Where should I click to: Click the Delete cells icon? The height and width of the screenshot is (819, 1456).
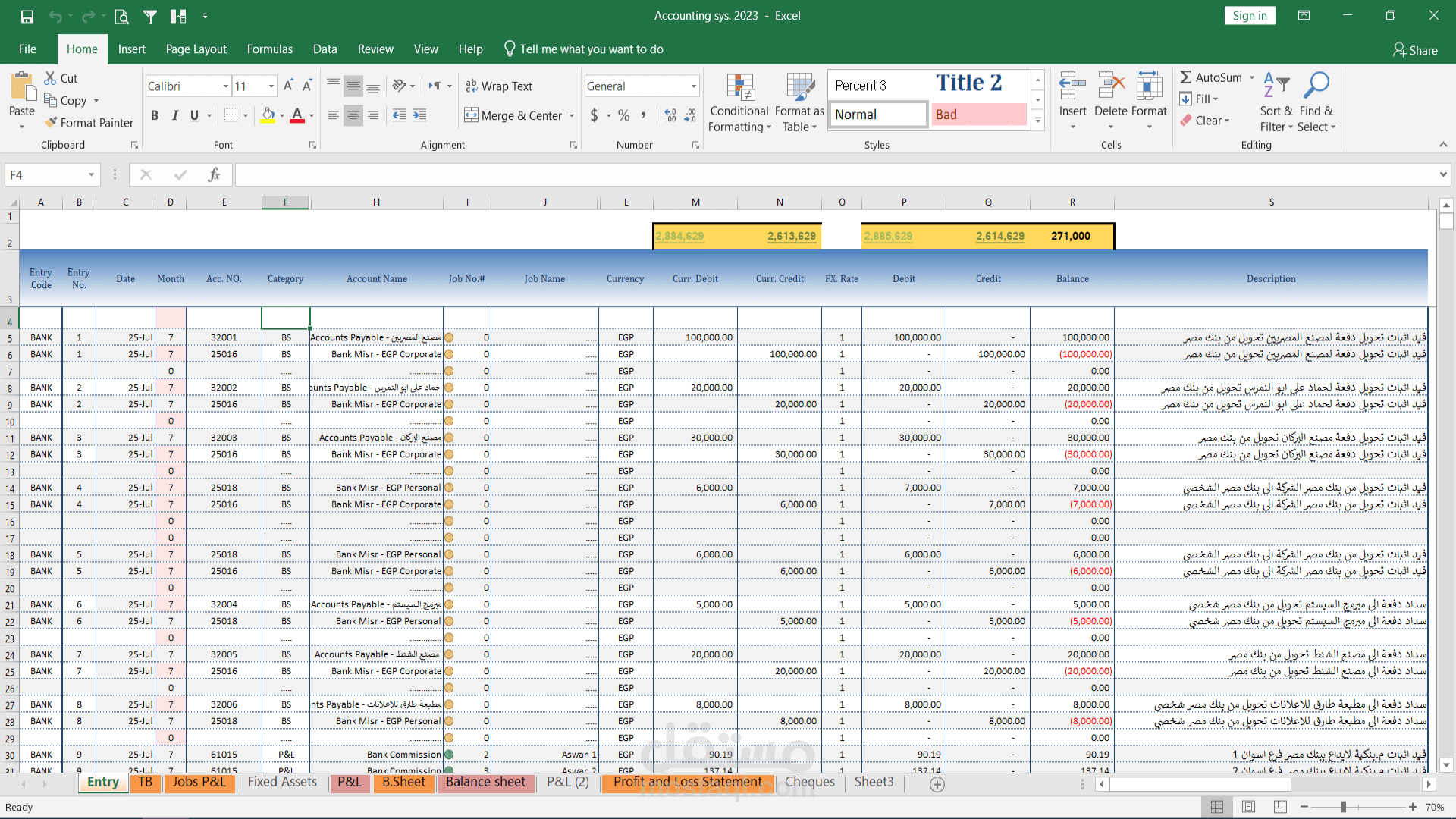coord(1111,86)
